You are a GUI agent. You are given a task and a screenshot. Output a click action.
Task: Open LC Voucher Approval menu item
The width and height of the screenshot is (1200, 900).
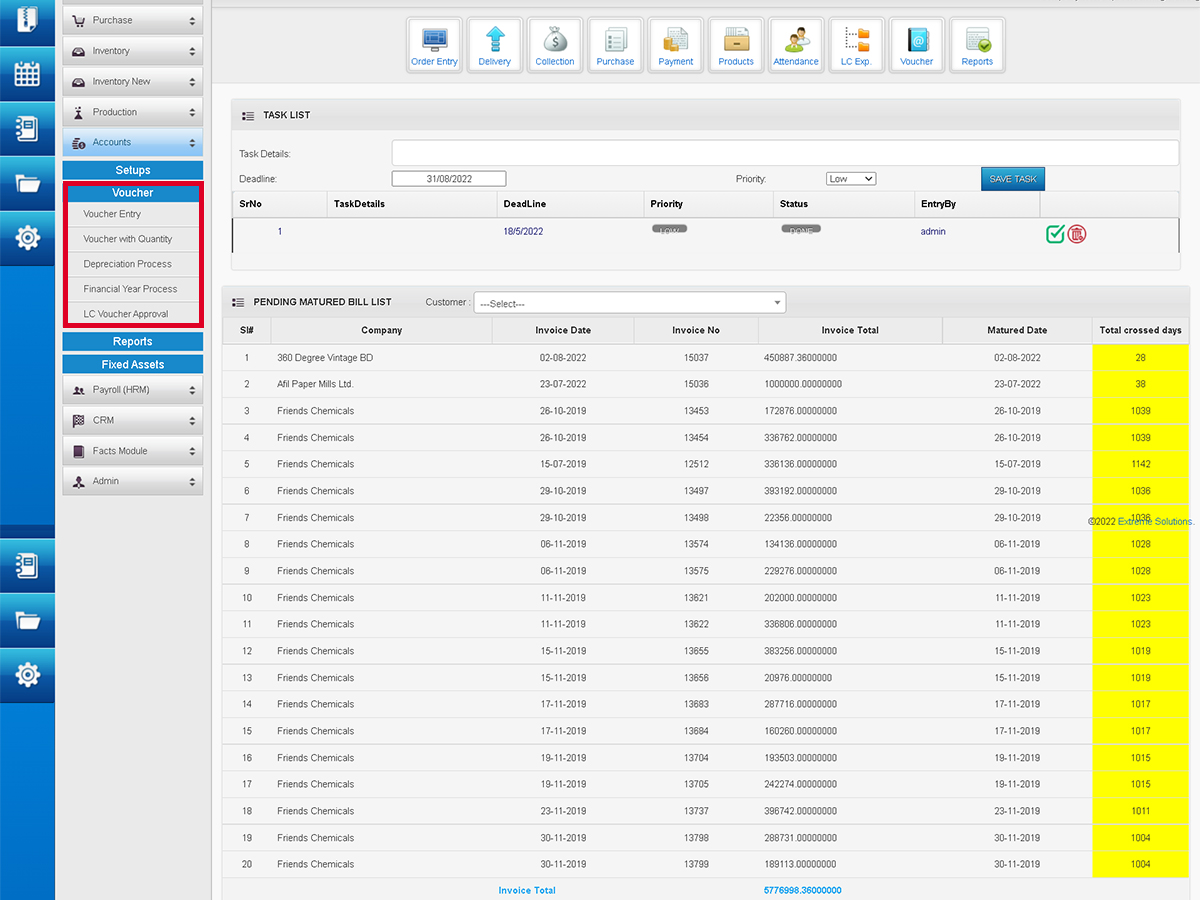(126, 314)
